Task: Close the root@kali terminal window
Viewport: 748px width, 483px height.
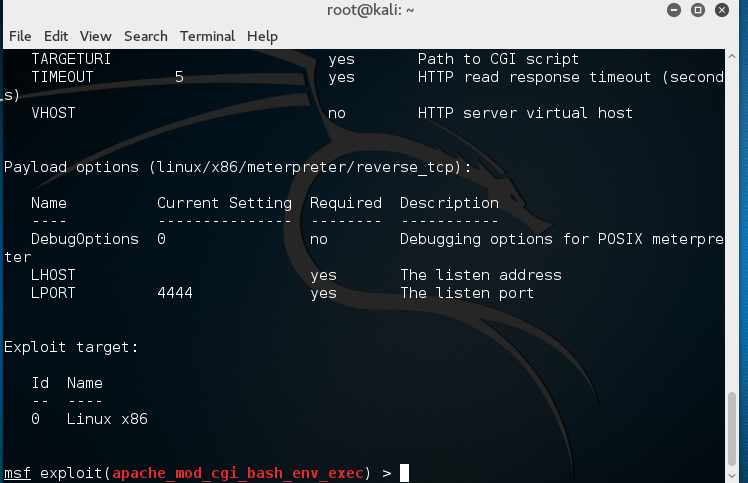Action: [x=722, y=10]
